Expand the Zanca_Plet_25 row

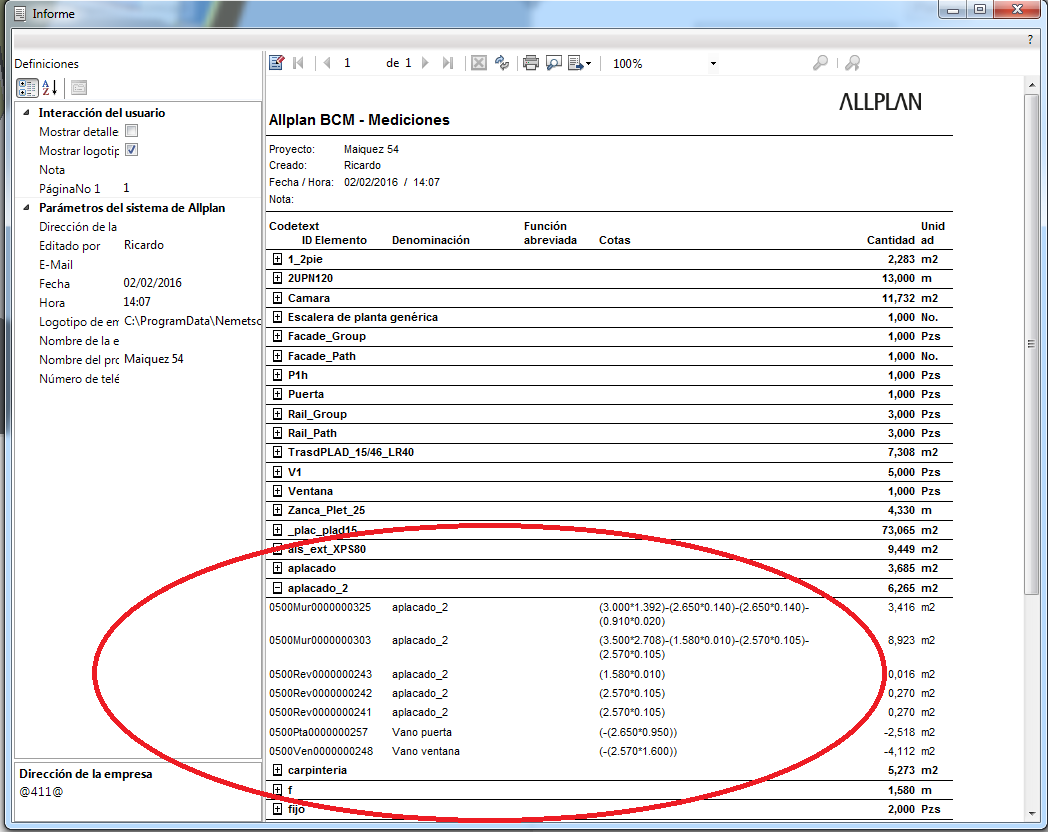tap(277, 511)
